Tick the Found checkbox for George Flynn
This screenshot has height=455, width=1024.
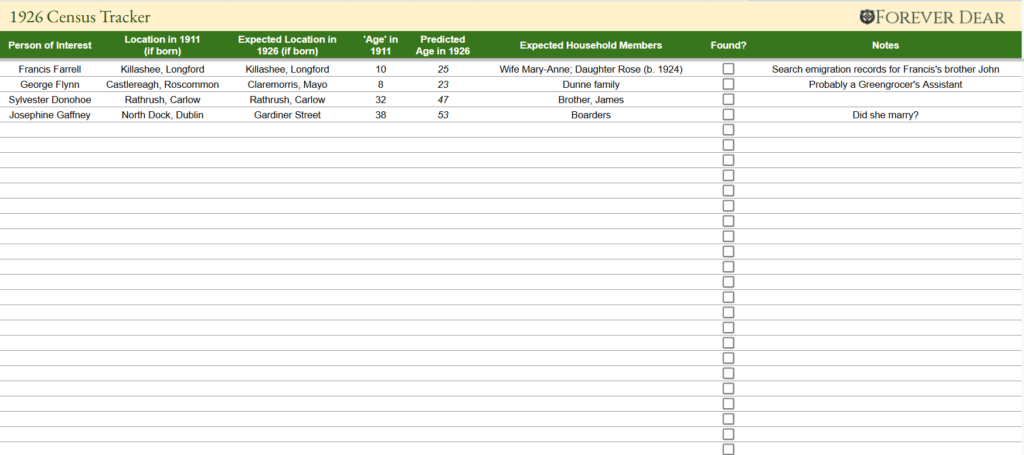pos(728,84)
